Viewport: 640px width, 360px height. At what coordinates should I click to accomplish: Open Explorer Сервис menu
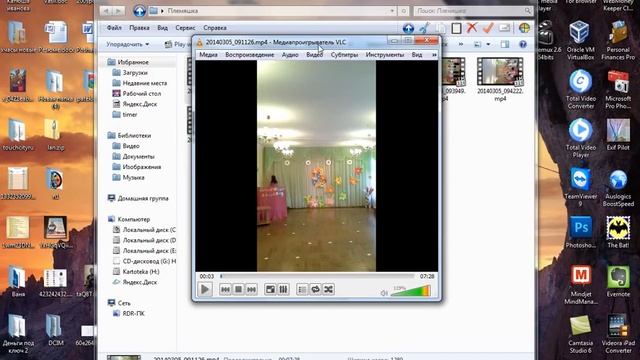185,28
